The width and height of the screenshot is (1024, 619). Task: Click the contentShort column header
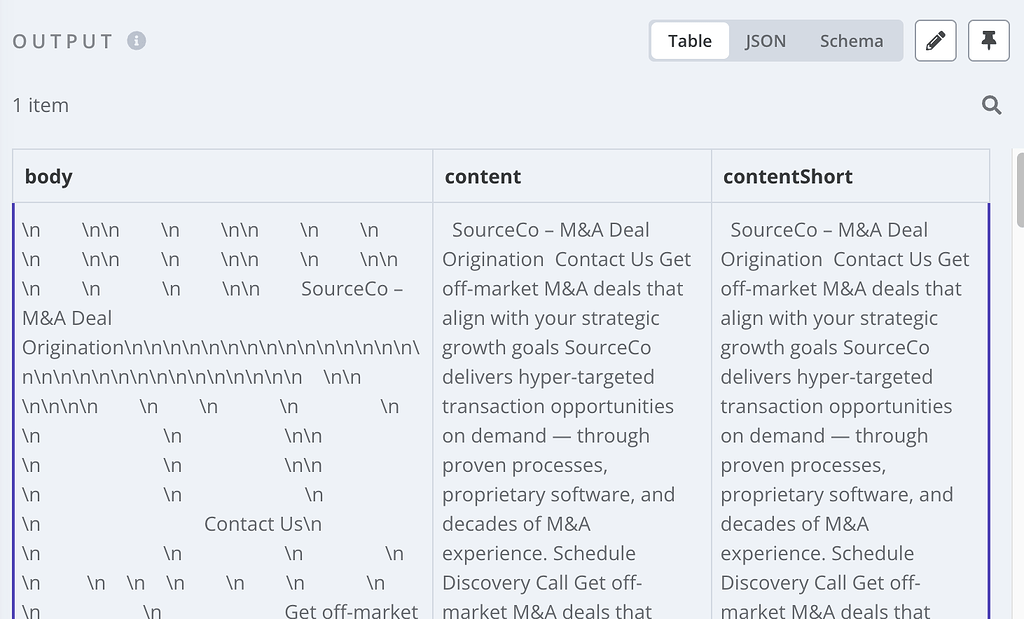788,177
